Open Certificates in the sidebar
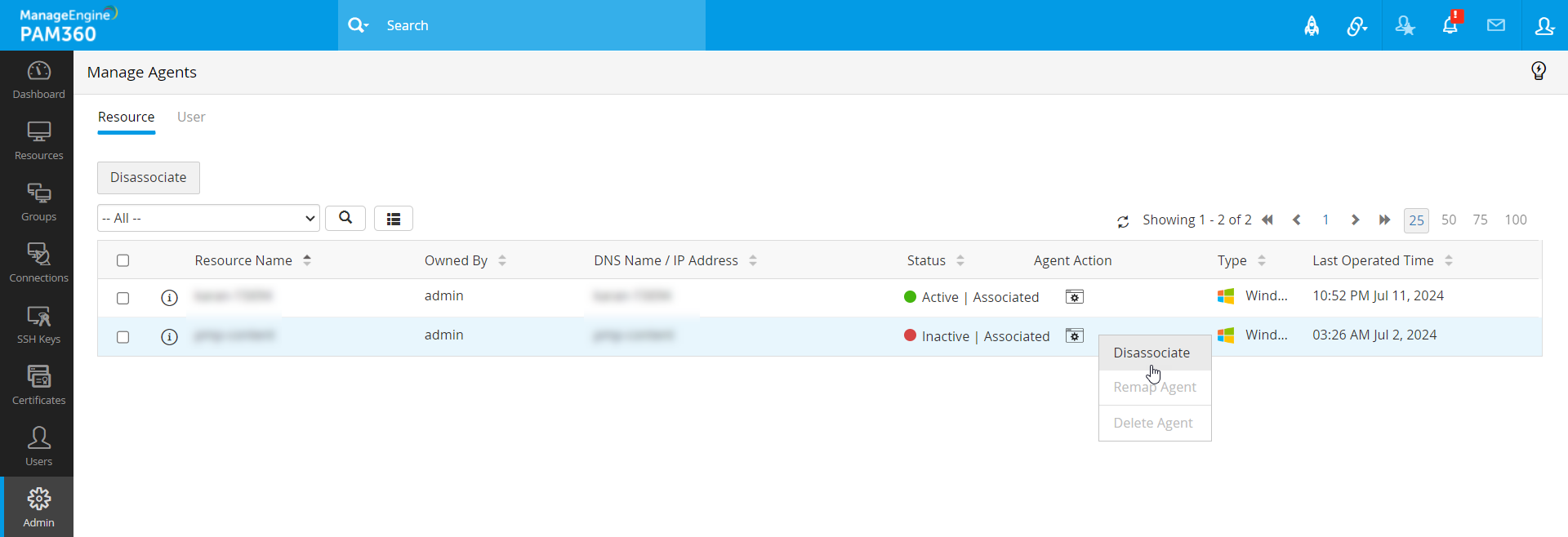1568x537 pixels. [38, 387]
